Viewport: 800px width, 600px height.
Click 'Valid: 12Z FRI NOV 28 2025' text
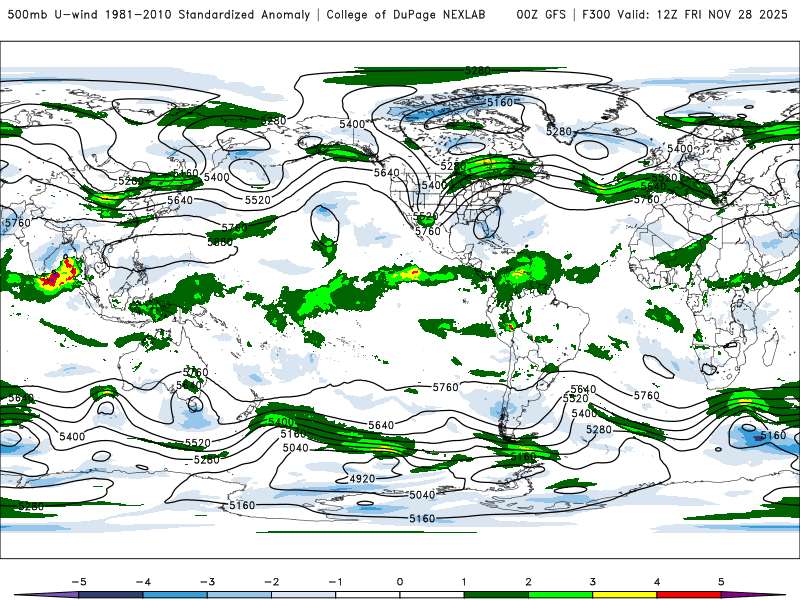click(703, 14)
